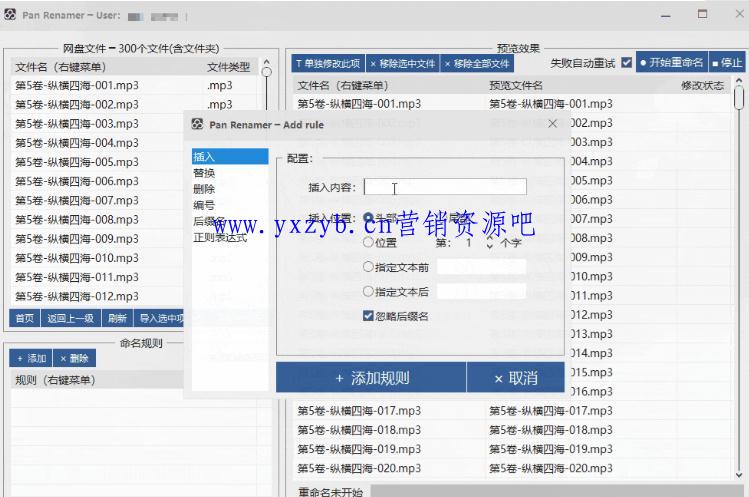Click the Add rule dialog's title icon
Screen dimensions: 749x497
(x=197, y=124)
